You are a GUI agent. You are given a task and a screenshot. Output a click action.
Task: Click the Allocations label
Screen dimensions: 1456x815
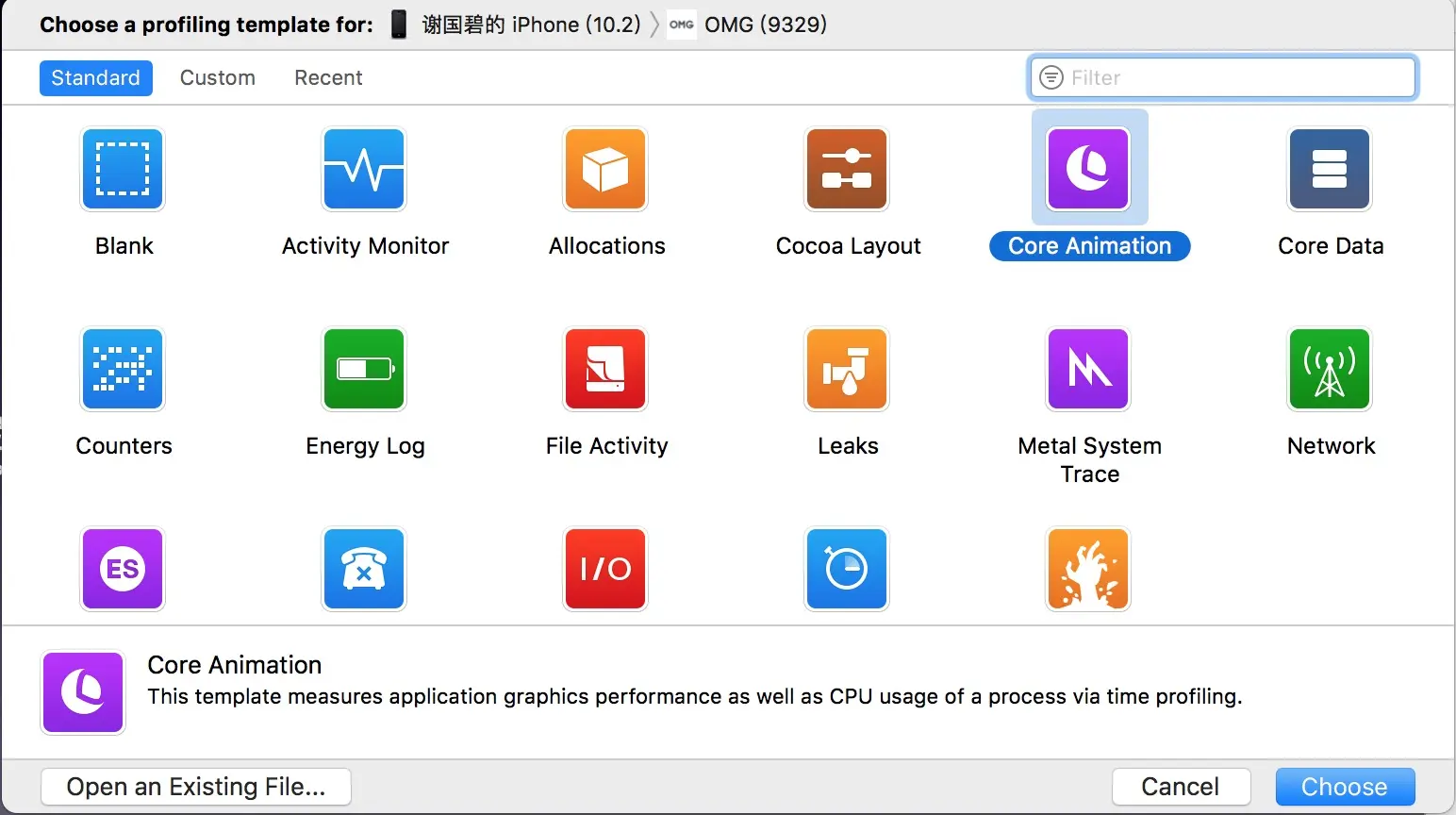(x=607, y=246)
